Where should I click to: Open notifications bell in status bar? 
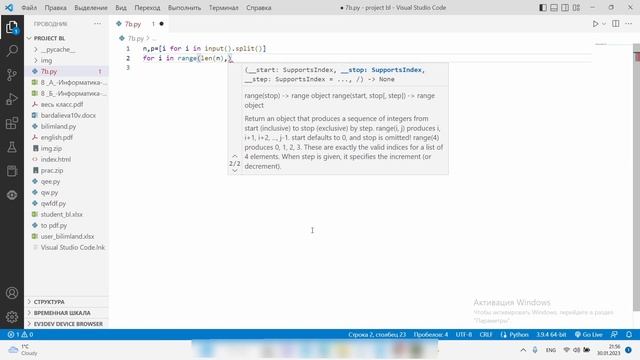click(629, 335)
